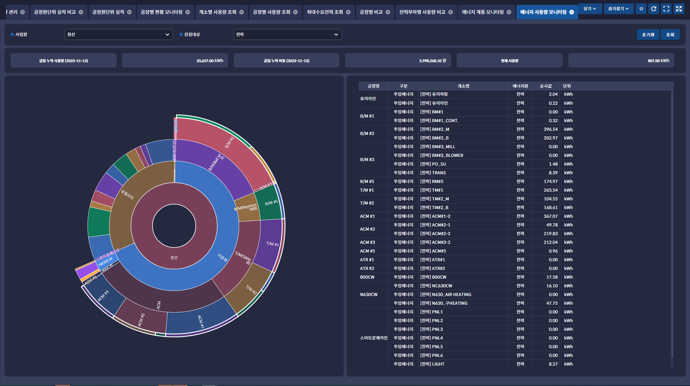Toggle fullscreen with the expand icon
The image size is (690, 386).
tap(666, 9)
